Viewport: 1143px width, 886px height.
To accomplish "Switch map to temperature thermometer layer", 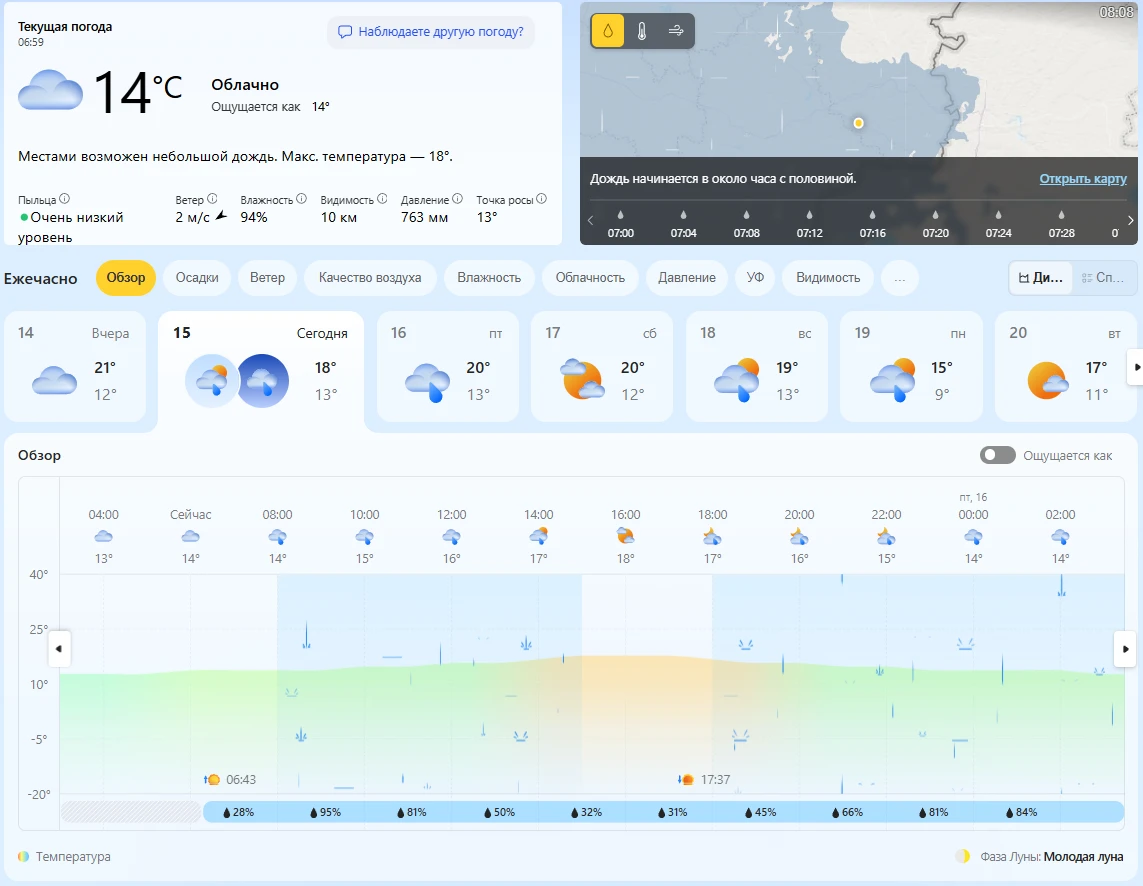I will [x=641, y=31].
